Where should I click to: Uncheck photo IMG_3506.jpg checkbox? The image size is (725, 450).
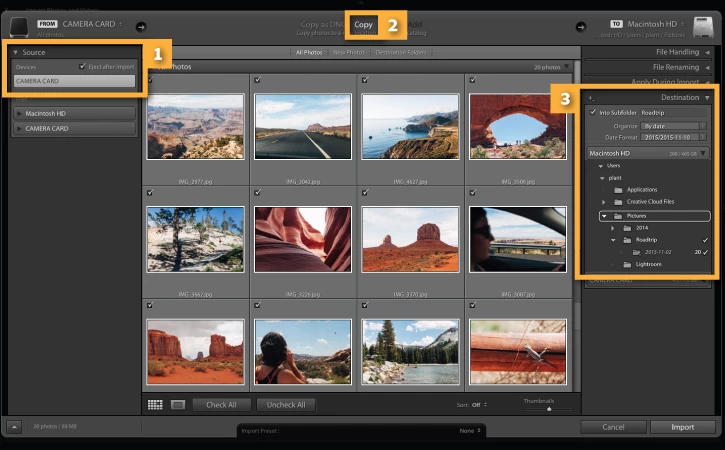473,80
